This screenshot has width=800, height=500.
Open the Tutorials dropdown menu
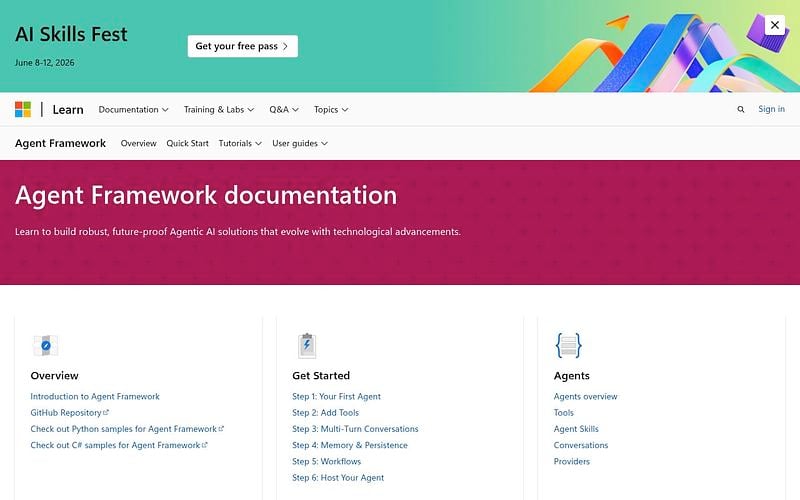[x=240, y=143]
